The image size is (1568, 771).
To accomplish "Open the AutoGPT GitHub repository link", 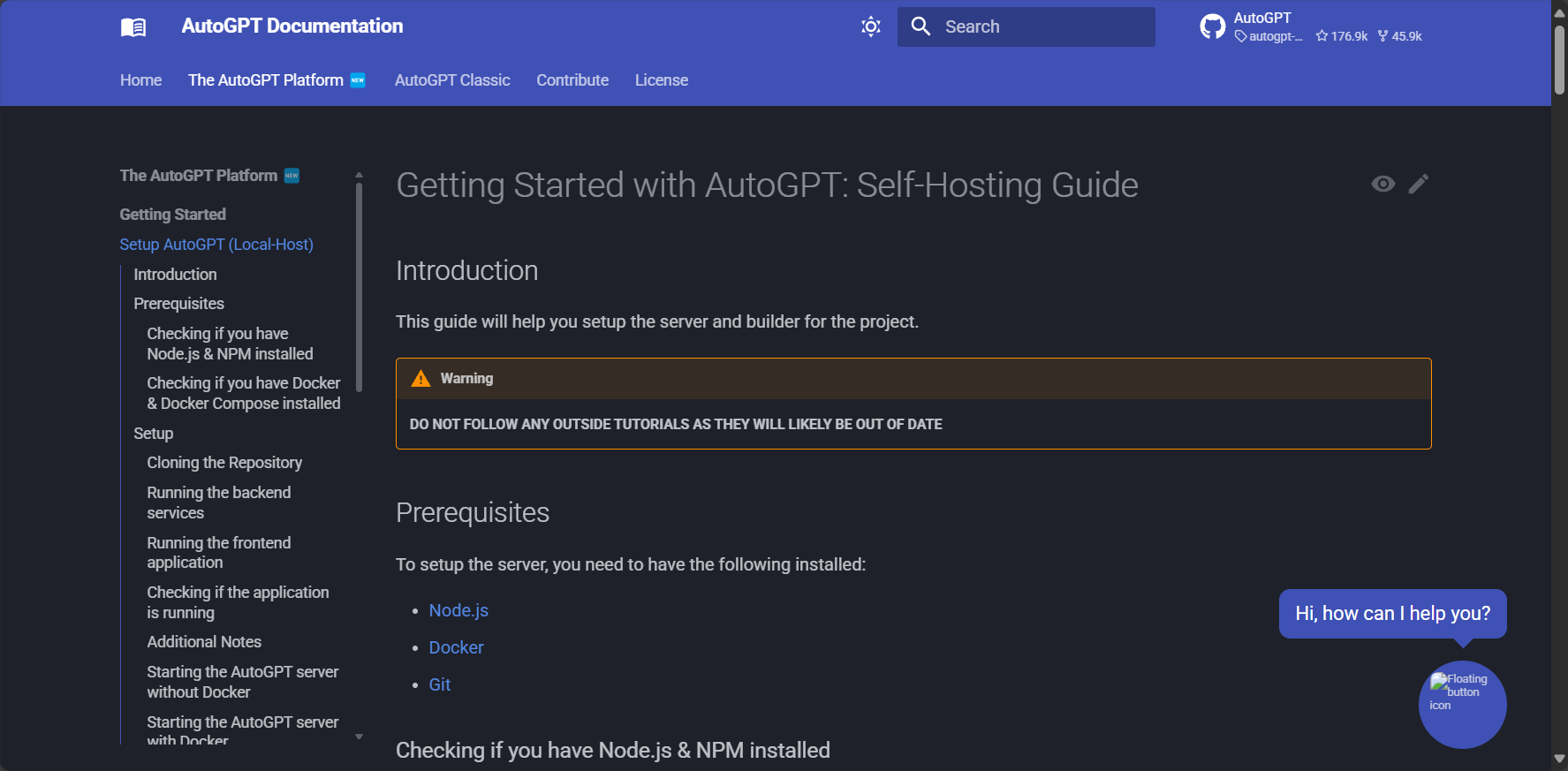I will click(1311, 26).
